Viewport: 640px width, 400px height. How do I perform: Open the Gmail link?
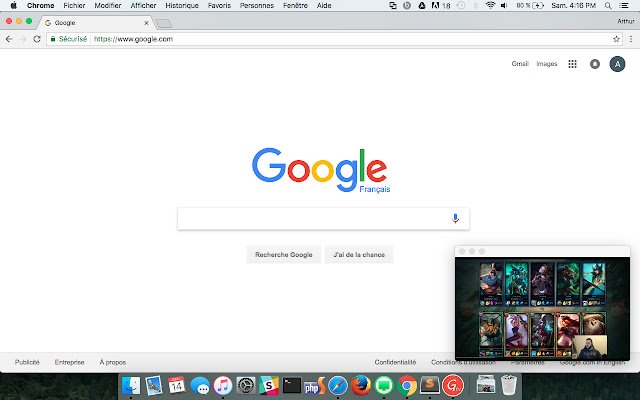520,64
